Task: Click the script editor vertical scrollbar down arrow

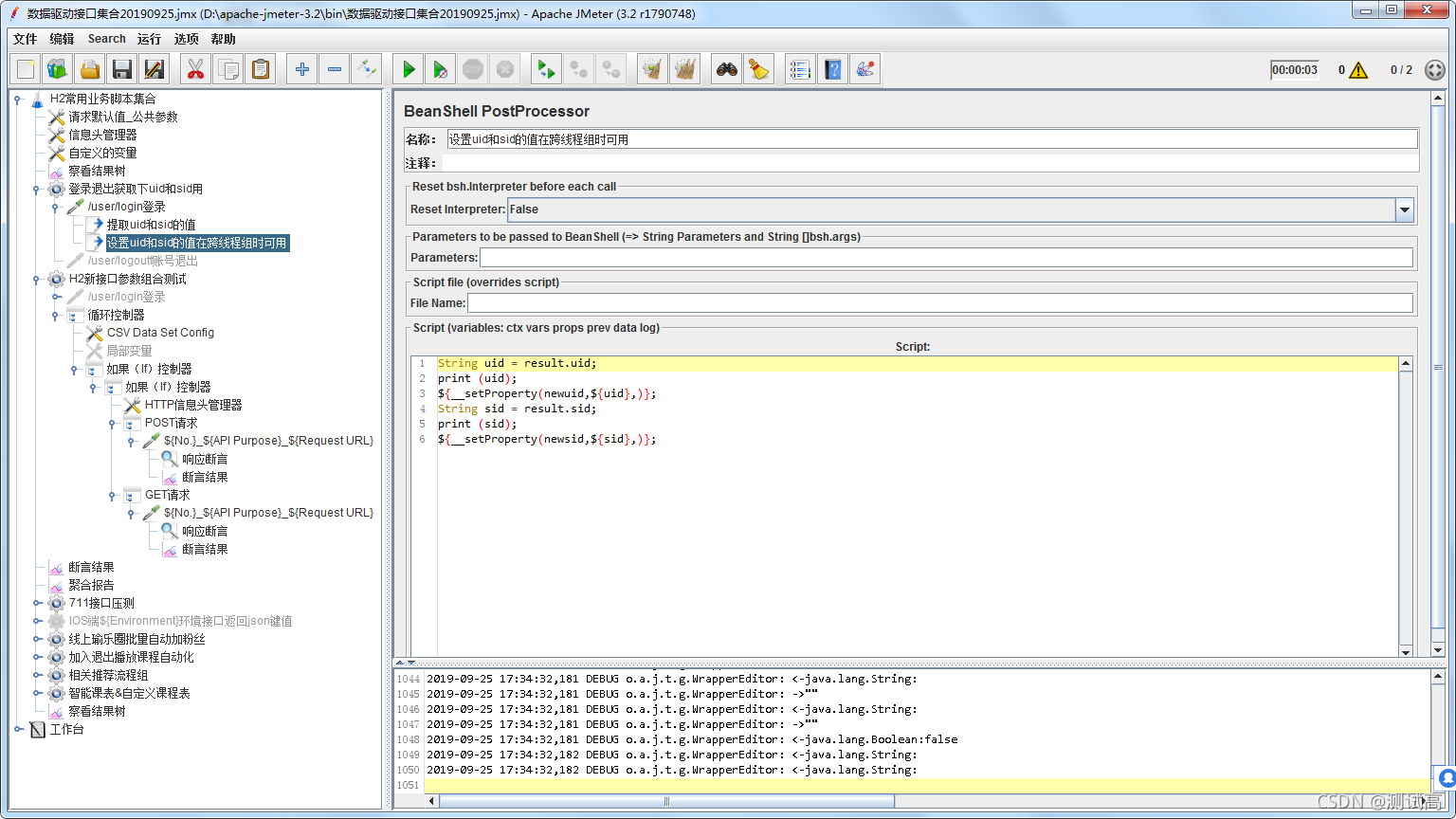Action: coord(1406,650)
